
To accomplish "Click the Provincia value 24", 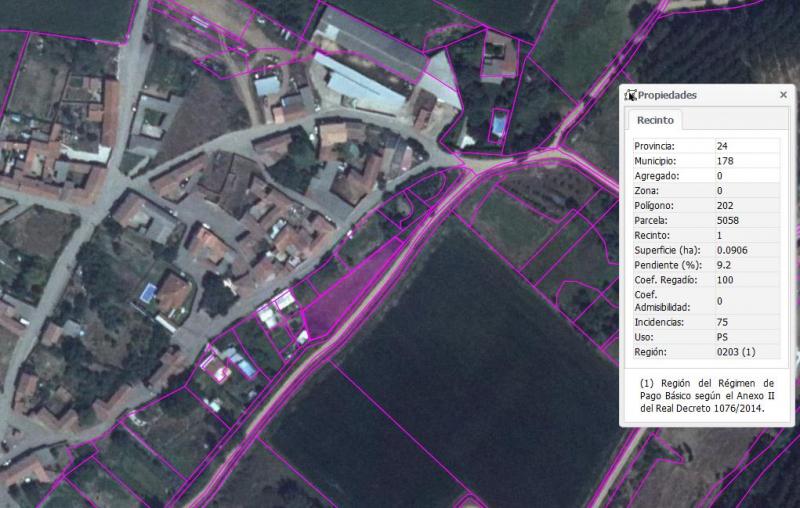I will 722,146.
